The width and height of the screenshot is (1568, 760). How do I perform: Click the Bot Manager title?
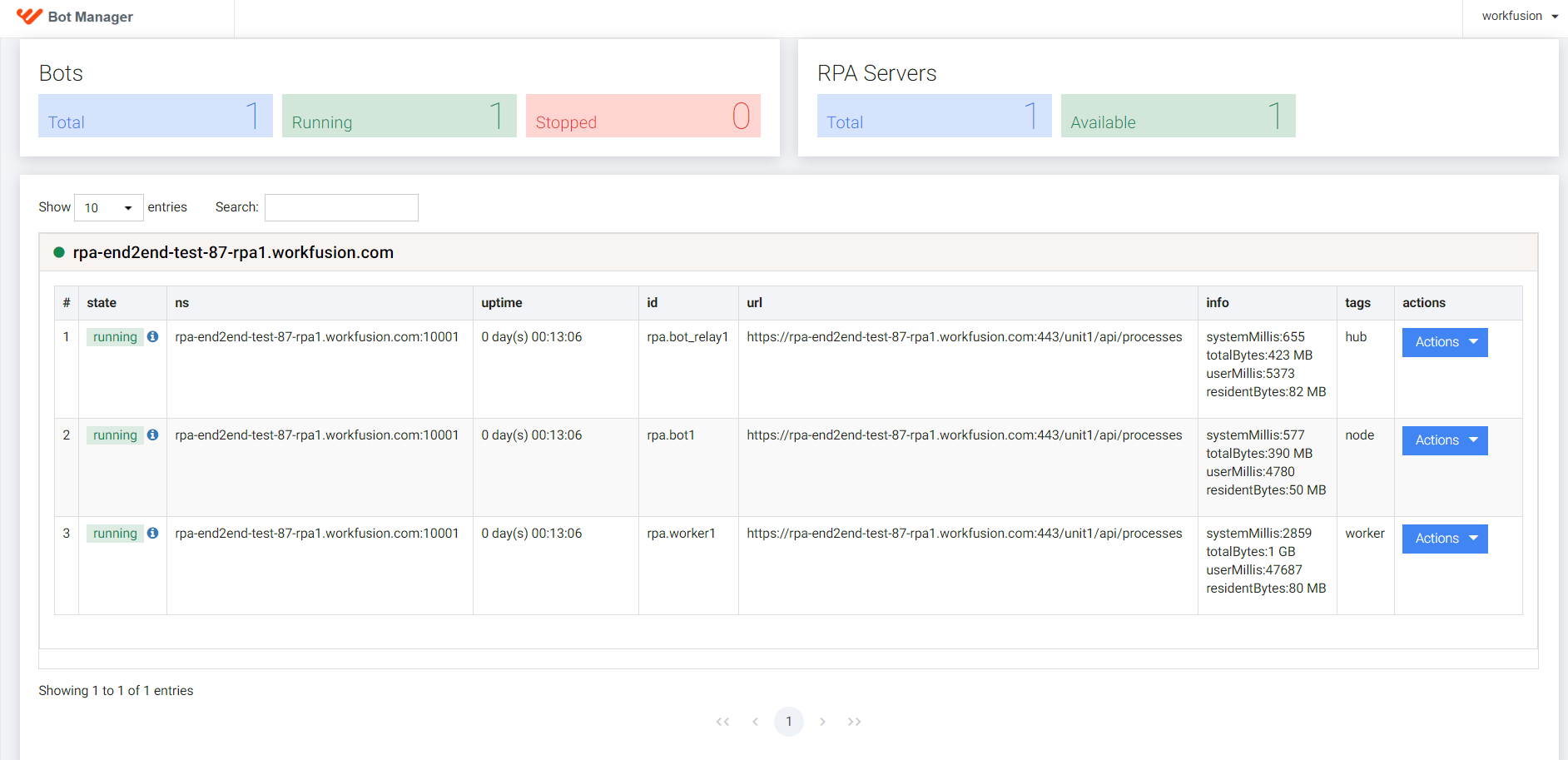[91, 17]
